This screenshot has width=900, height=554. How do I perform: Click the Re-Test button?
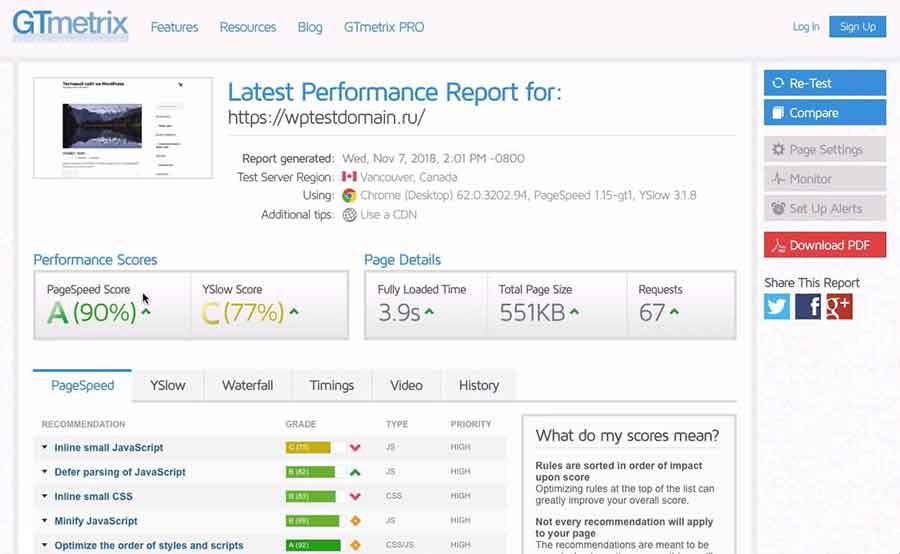(825, 83)
